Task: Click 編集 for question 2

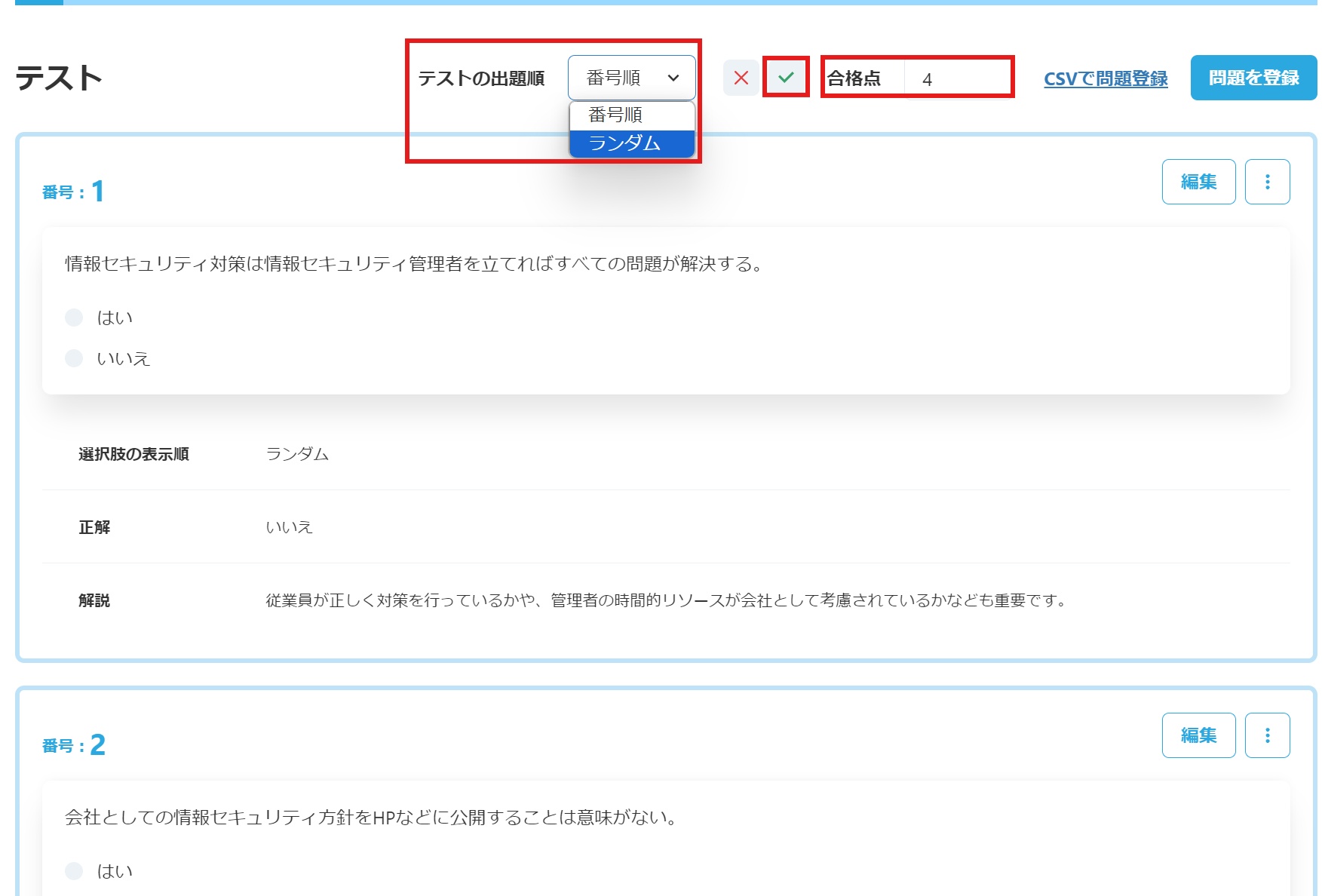Action: pos(1198,735)
